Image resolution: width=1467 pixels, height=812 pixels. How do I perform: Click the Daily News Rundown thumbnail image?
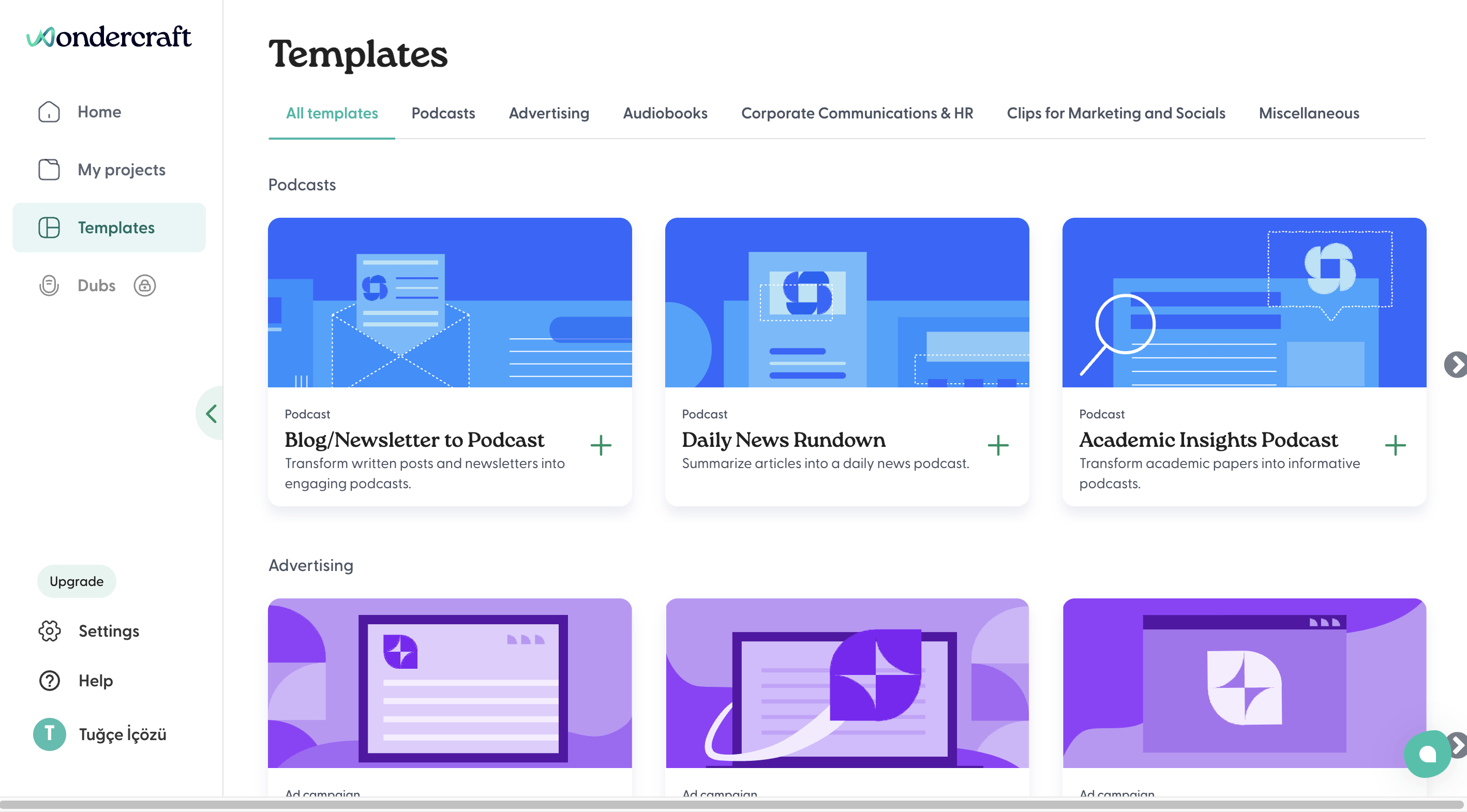[x=846, y=303]
